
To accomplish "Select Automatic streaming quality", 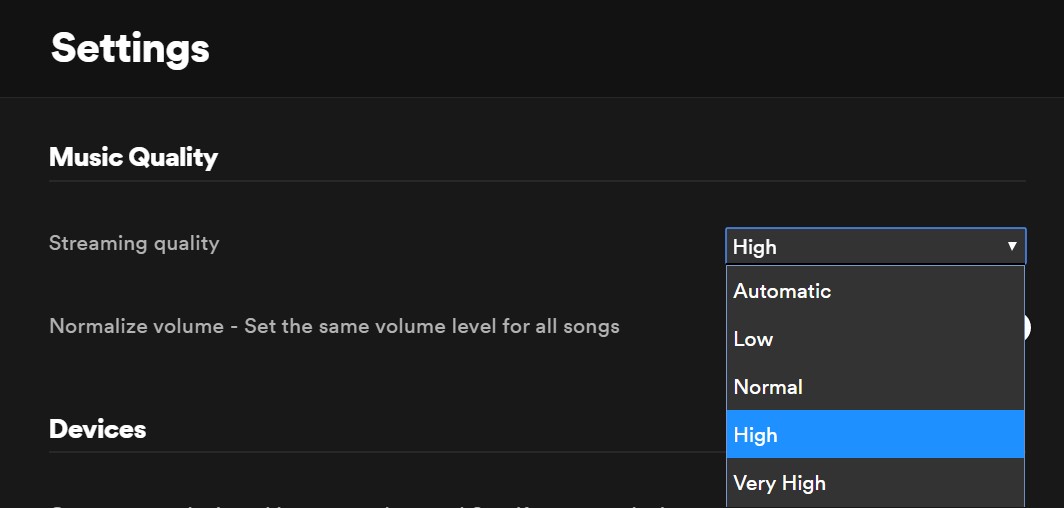I will click(782, 291).
